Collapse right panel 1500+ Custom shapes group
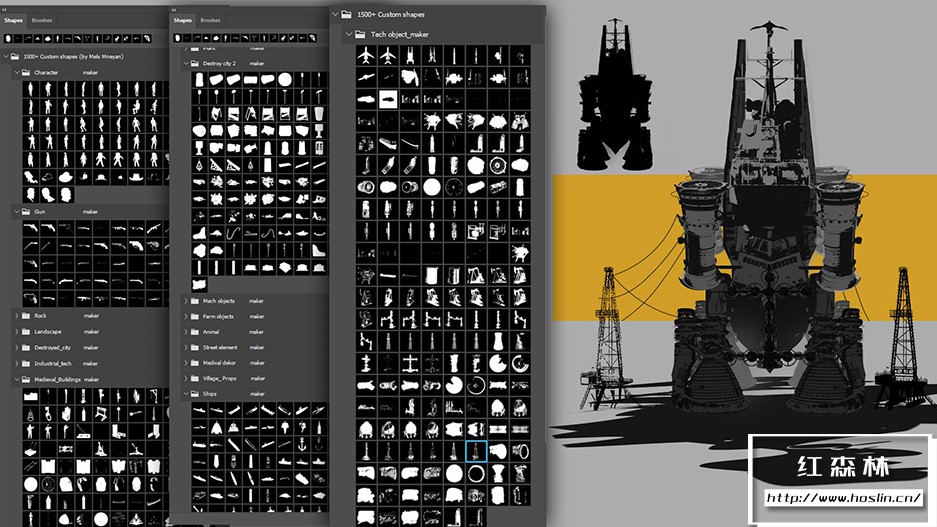Screen dimensions: 937x527 pyautogui.click(x=335, y=14)
